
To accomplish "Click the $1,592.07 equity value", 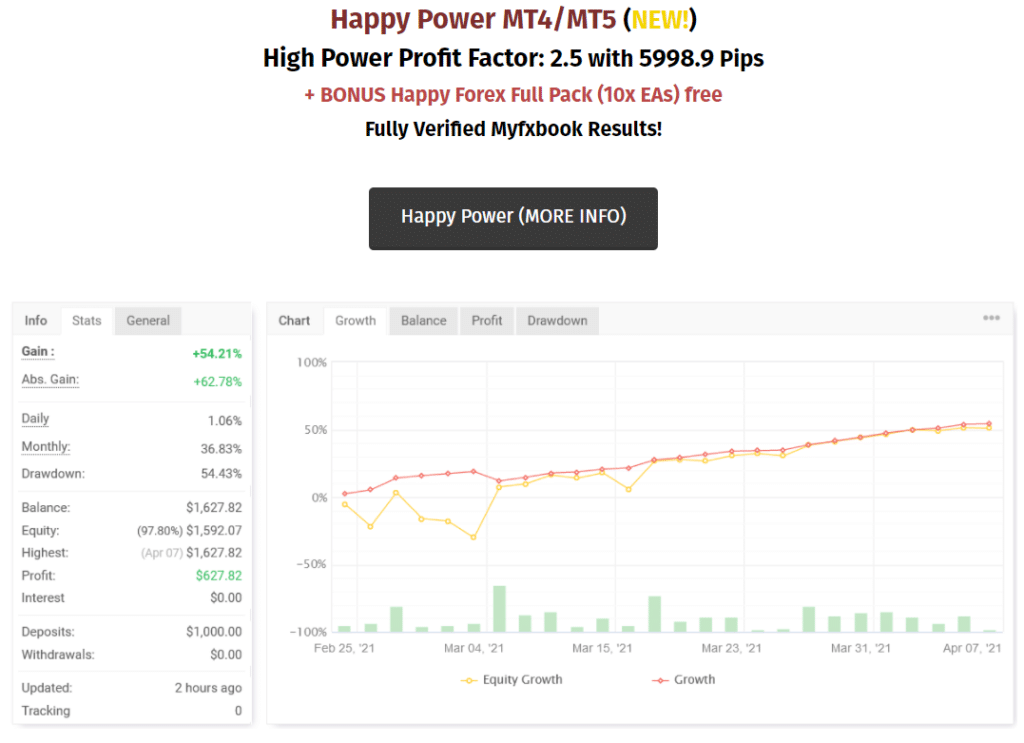I will click(x=214, y=531).
